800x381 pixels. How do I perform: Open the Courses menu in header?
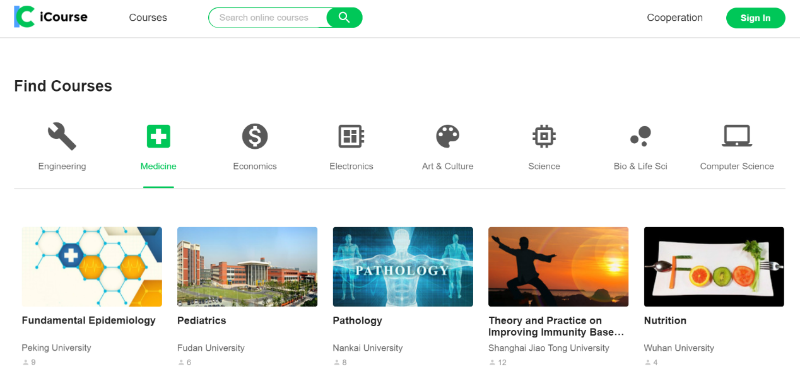point(148,17)
